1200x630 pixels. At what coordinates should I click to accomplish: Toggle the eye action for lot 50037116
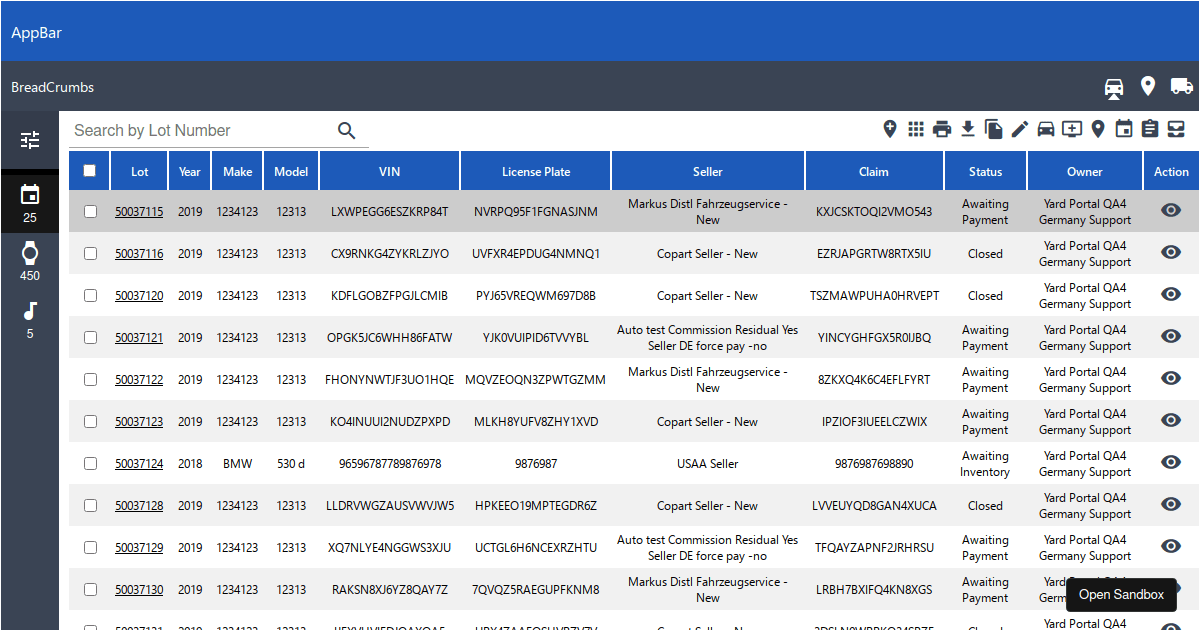[1171, 253]
